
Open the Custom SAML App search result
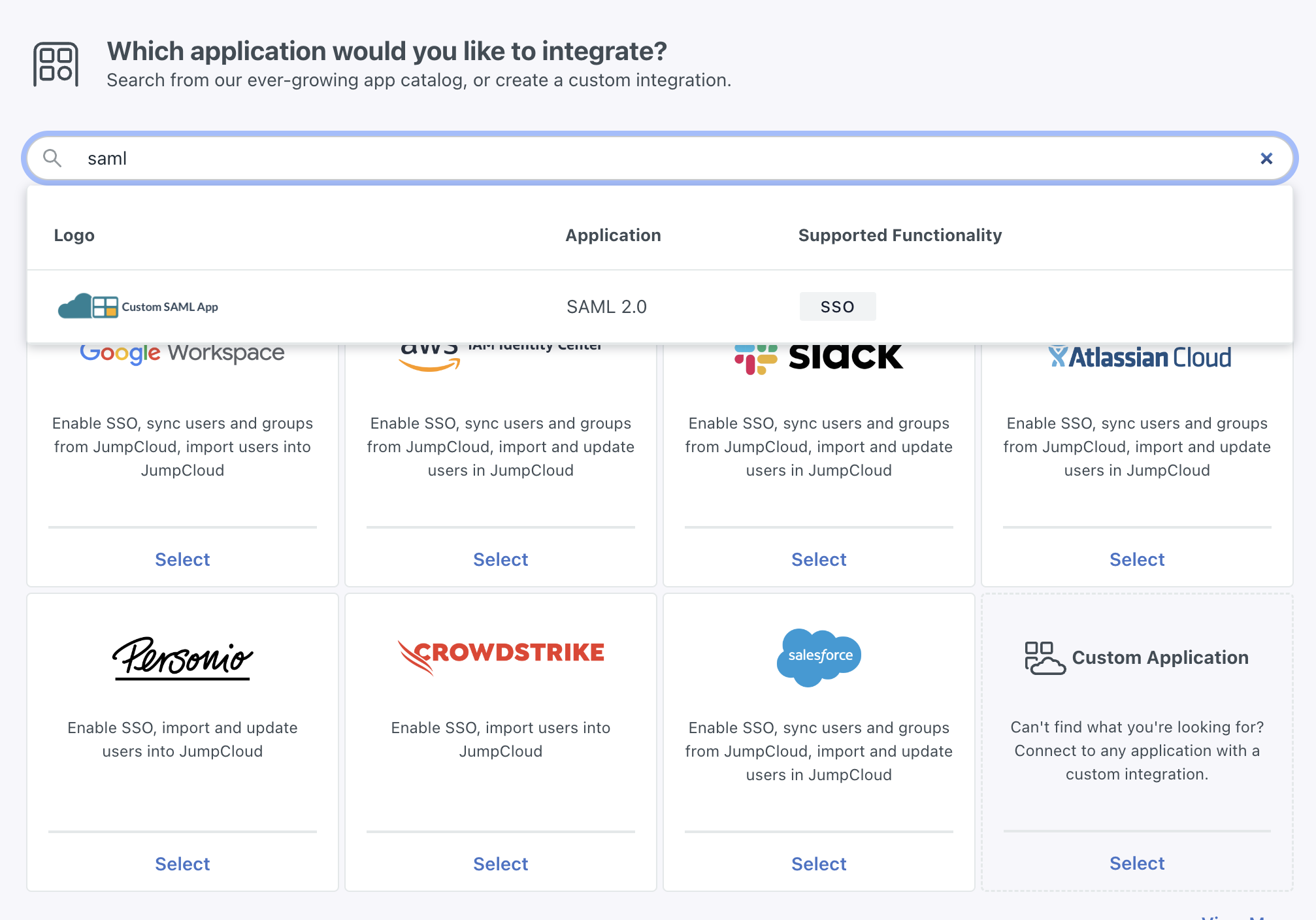point(607,306)
